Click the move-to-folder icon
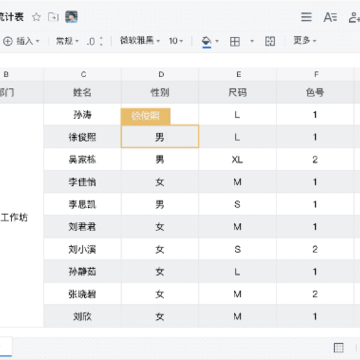The height and width of the screenshot is (360, 360). coord(53,17)
